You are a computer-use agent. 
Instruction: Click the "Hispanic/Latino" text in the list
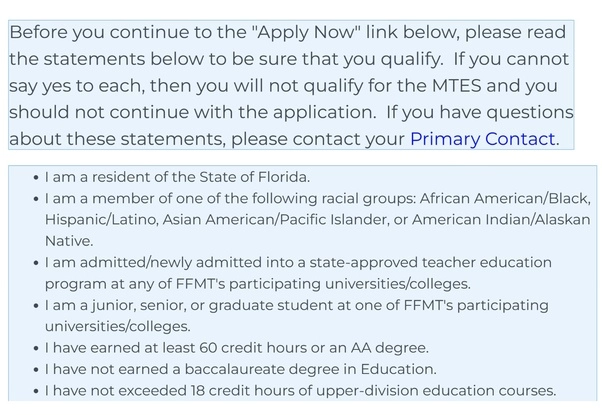pyautogui.click(x=101, y=220)
